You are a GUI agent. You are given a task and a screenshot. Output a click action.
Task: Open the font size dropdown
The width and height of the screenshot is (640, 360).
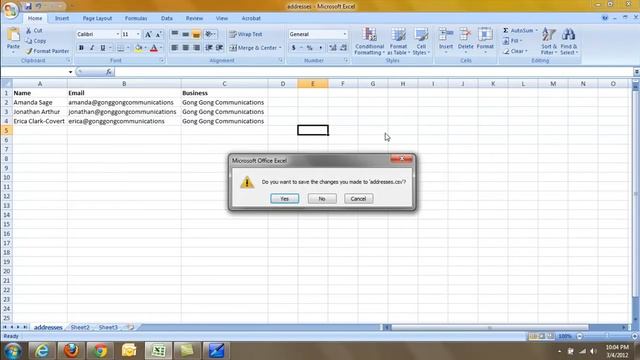138,34
